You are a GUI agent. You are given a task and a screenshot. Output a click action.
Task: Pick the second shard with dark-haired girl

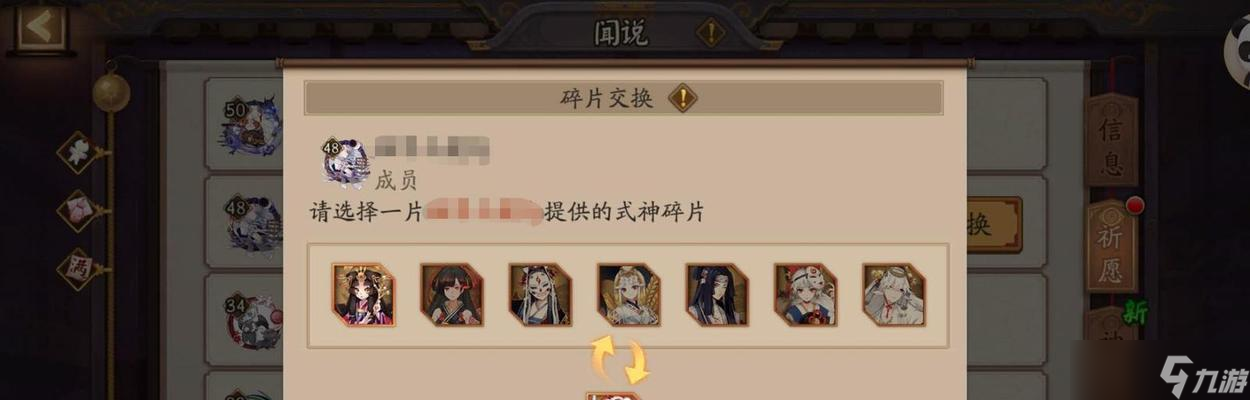click(x=452, y=295)
